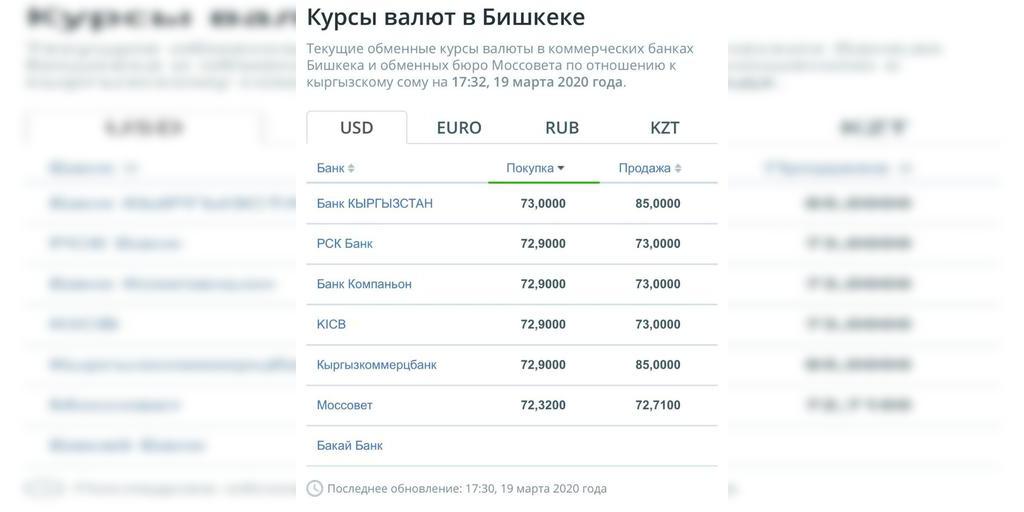1024x512 pixels.
Task: Sort table by Продажа column header
Action: coord(645,168)
